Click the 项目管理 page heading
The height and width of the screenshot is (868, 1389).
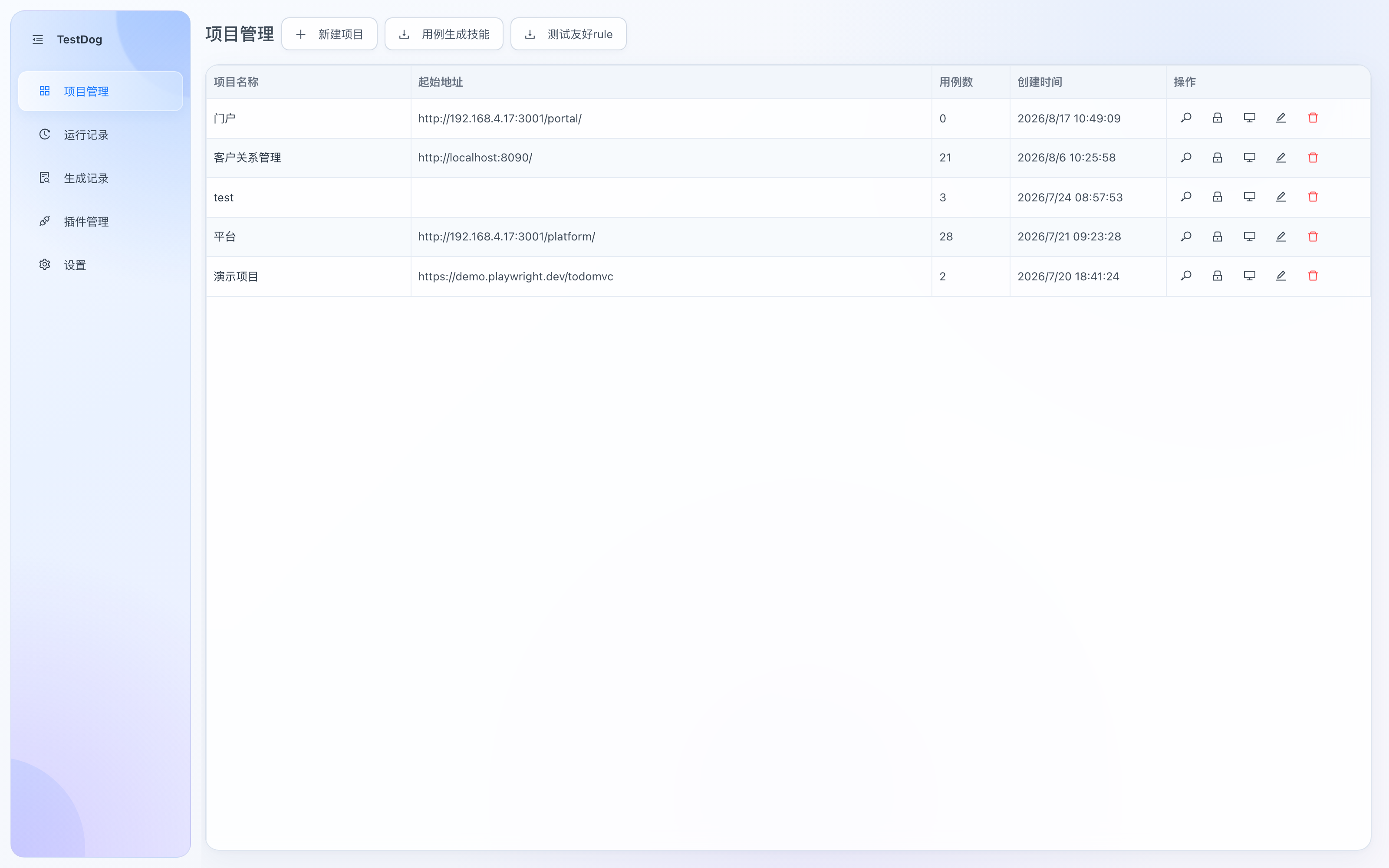click(x=240, y=34)
